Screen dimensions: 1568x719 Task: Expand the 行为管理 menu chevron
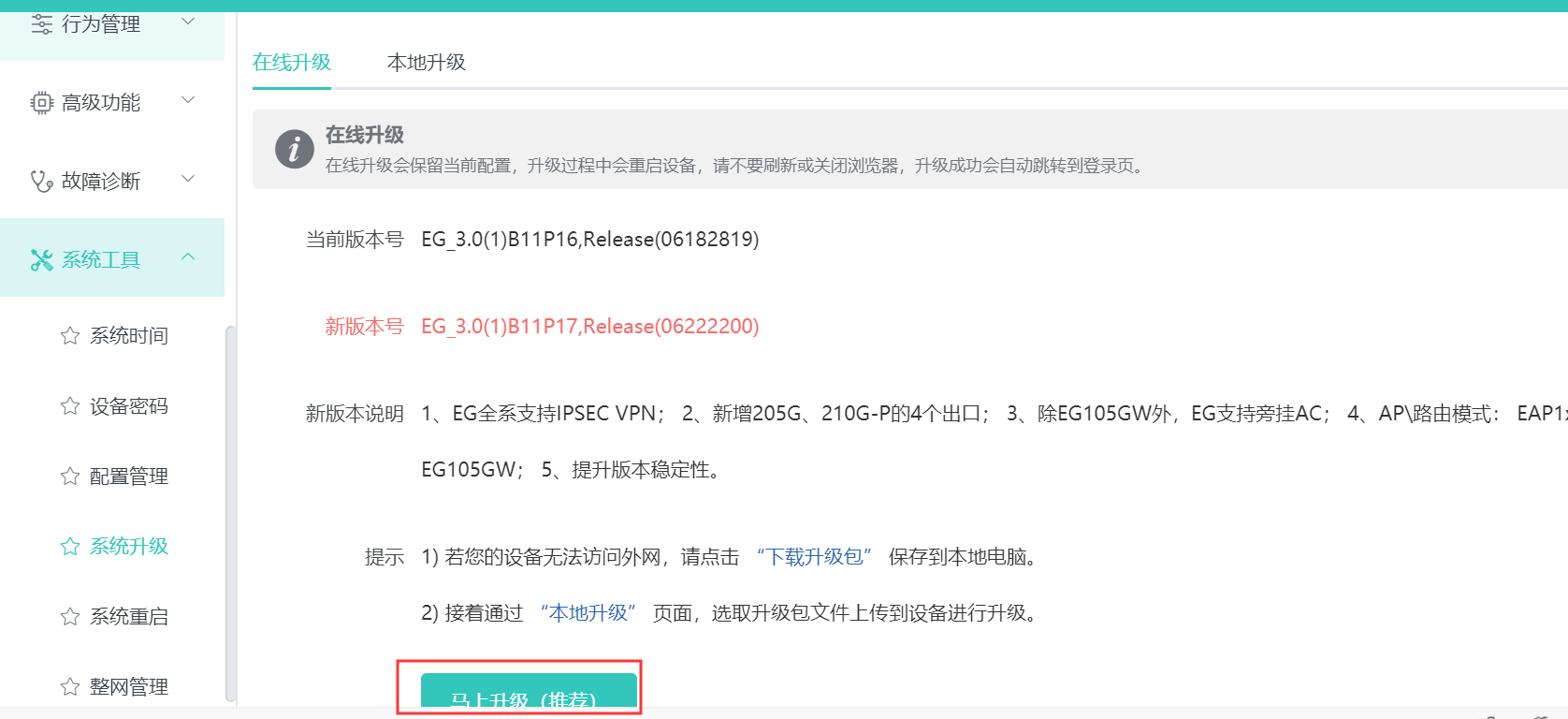188,22
